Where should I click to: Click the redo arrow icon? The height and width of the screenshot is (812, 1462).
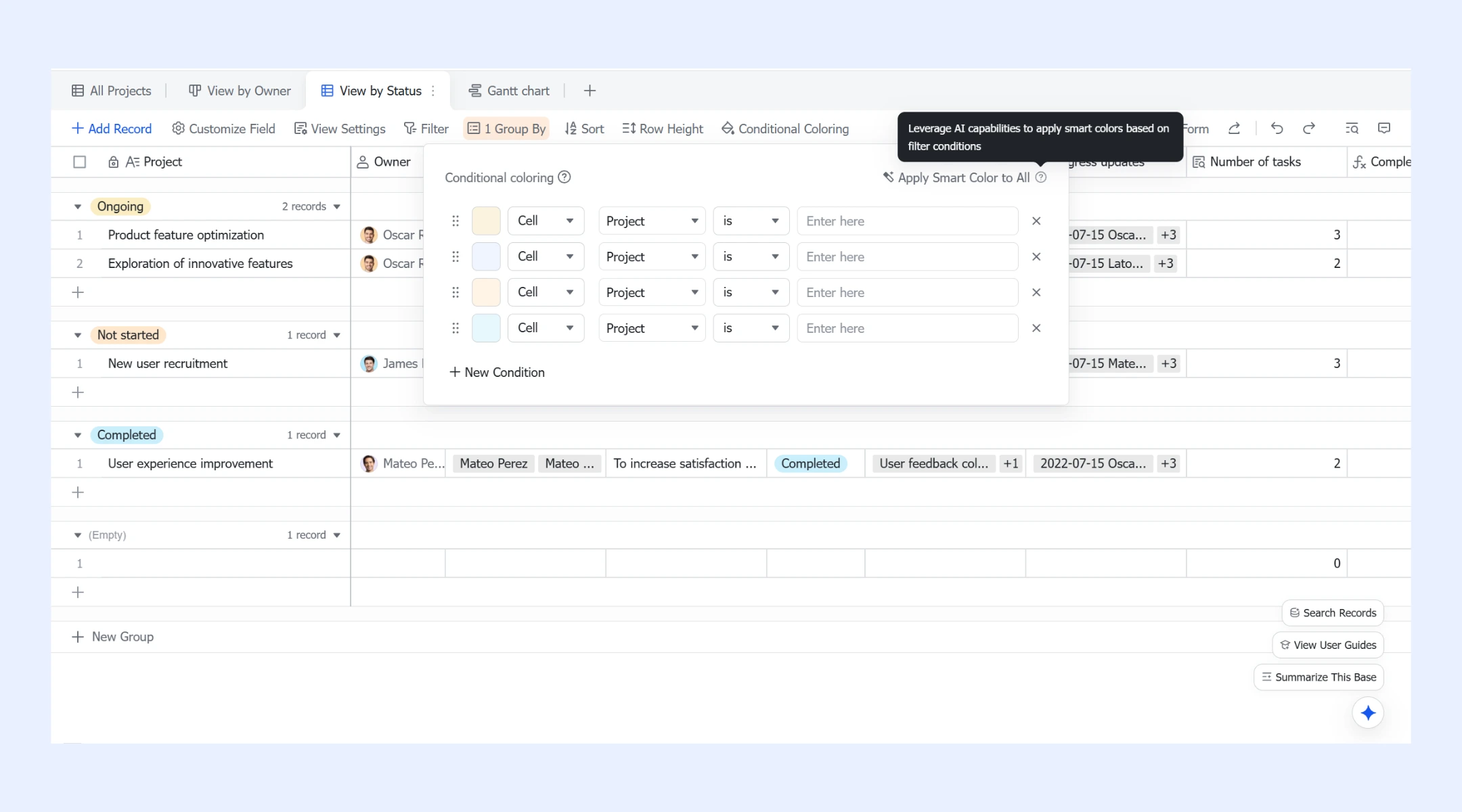pyautogui.click(x=1309, y=129)
